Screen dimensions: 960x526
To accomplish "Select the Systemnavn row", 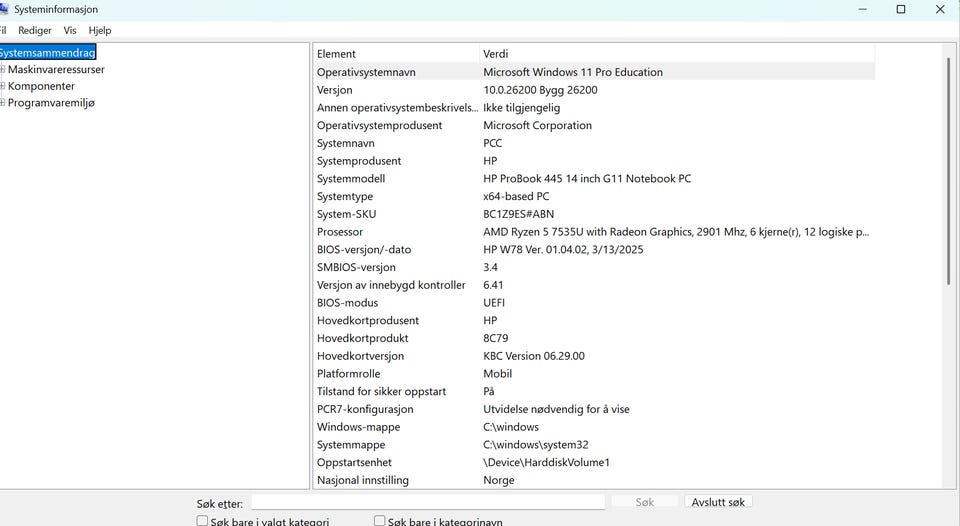I will pos(594,143).
